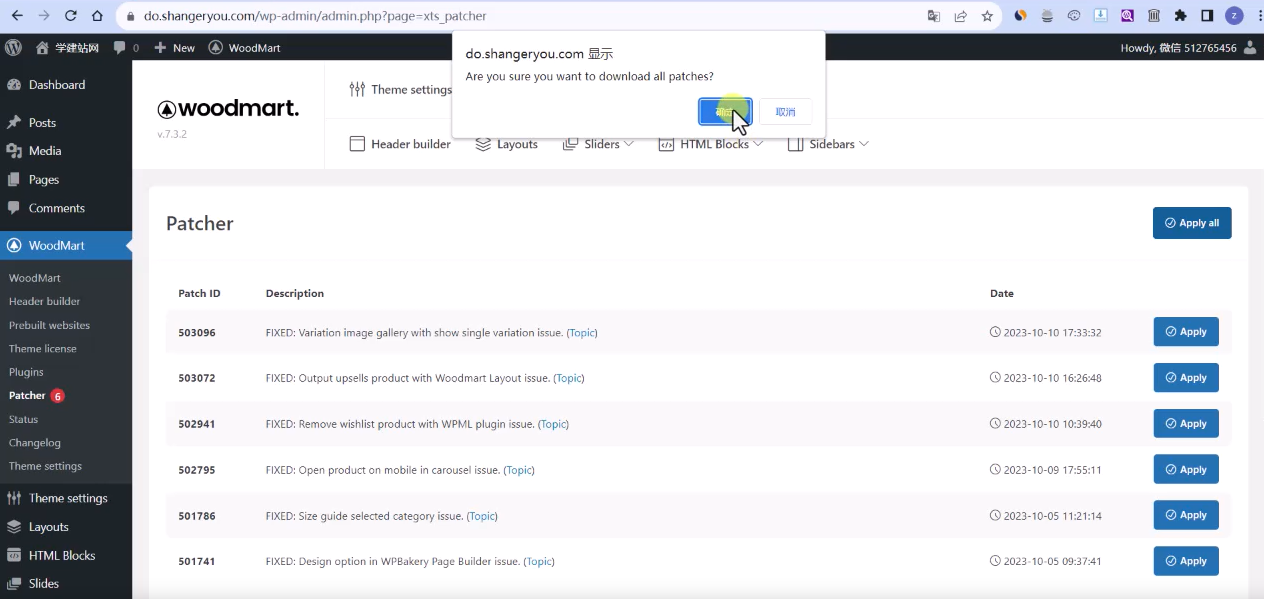
Task: Bookmark this page with the star icon
Action: tap(988, 16)
